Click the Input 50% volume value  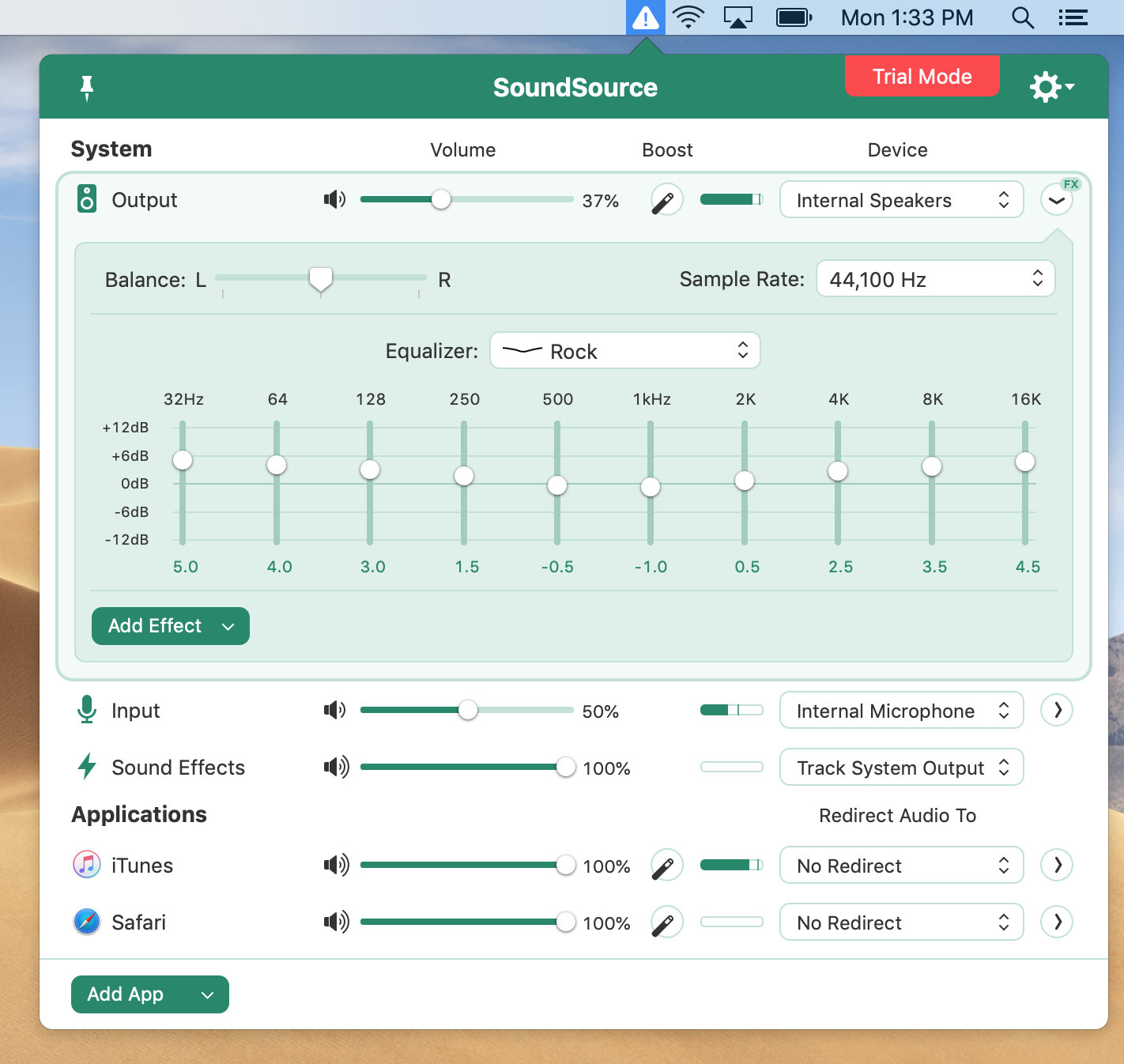point(601,711)
